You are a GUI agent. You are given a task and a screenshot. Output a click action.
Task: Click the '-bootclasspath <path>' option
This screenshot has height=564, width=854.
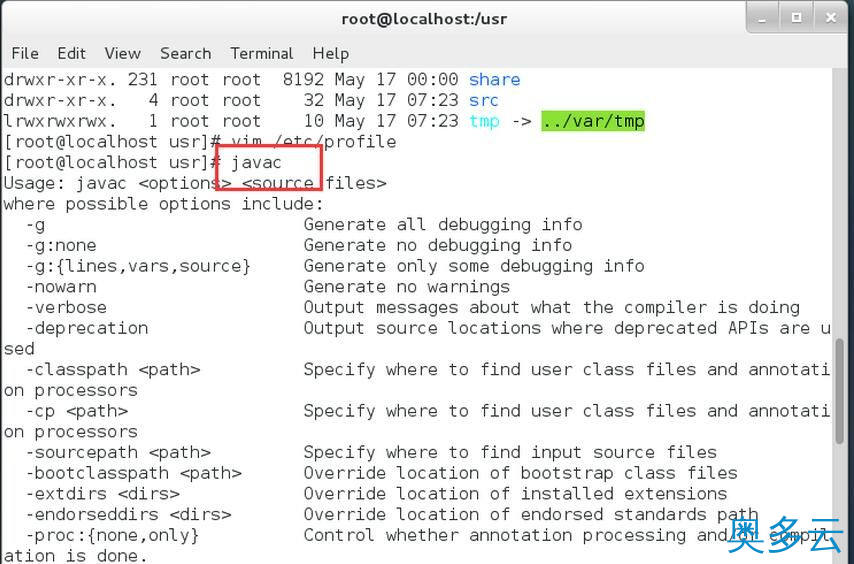(x=133, y=473)
